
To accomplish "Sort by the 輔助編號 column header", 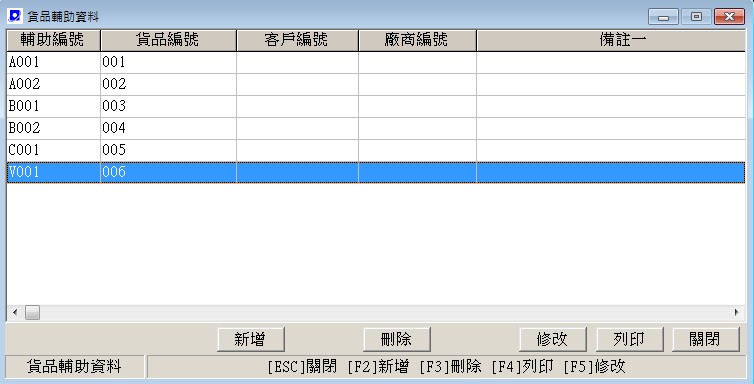I will pos(53,40).
